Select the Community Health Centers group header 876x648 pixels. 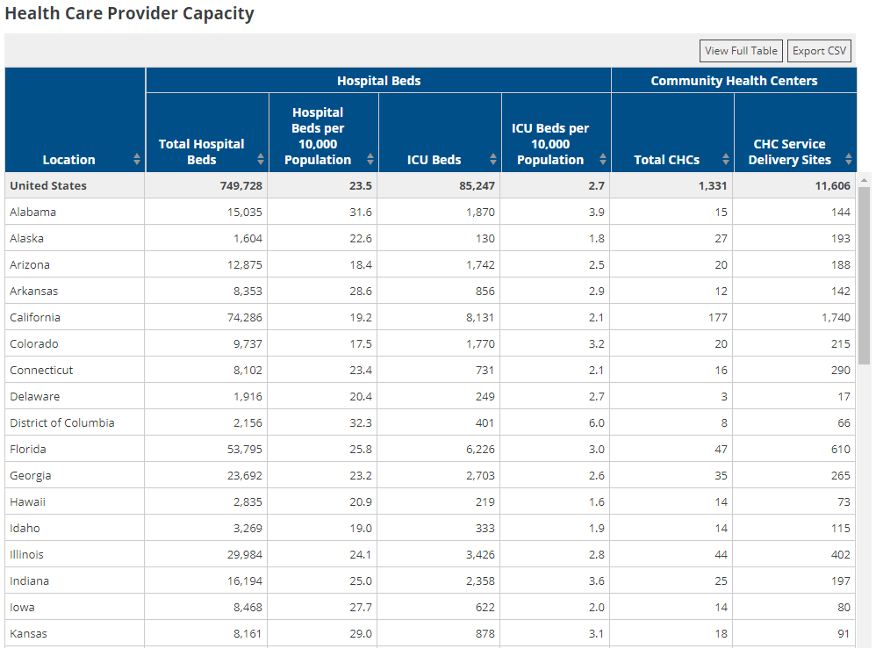tap(733, 81)
